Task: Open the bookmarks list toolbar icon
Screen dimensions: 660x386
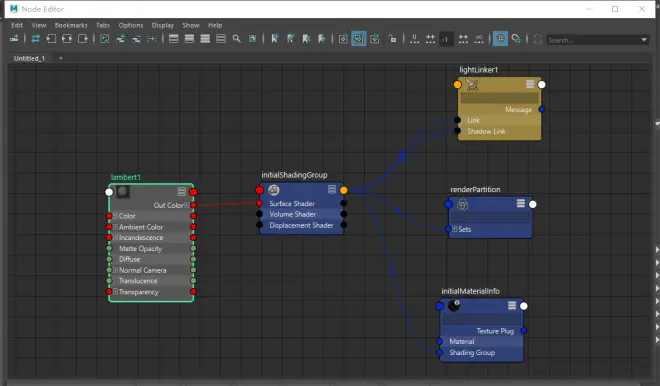Action: pos(290,39)
